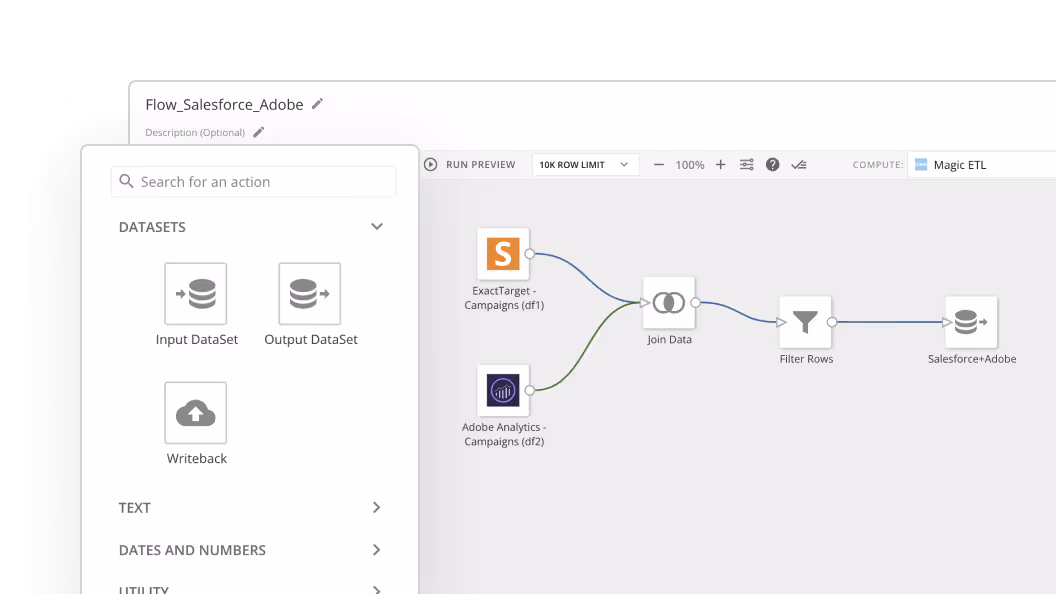Screen dimensions: 1056x594
Task: Select the Salesforce+Adobe output dataset node
Action: (x=970, y=322)
